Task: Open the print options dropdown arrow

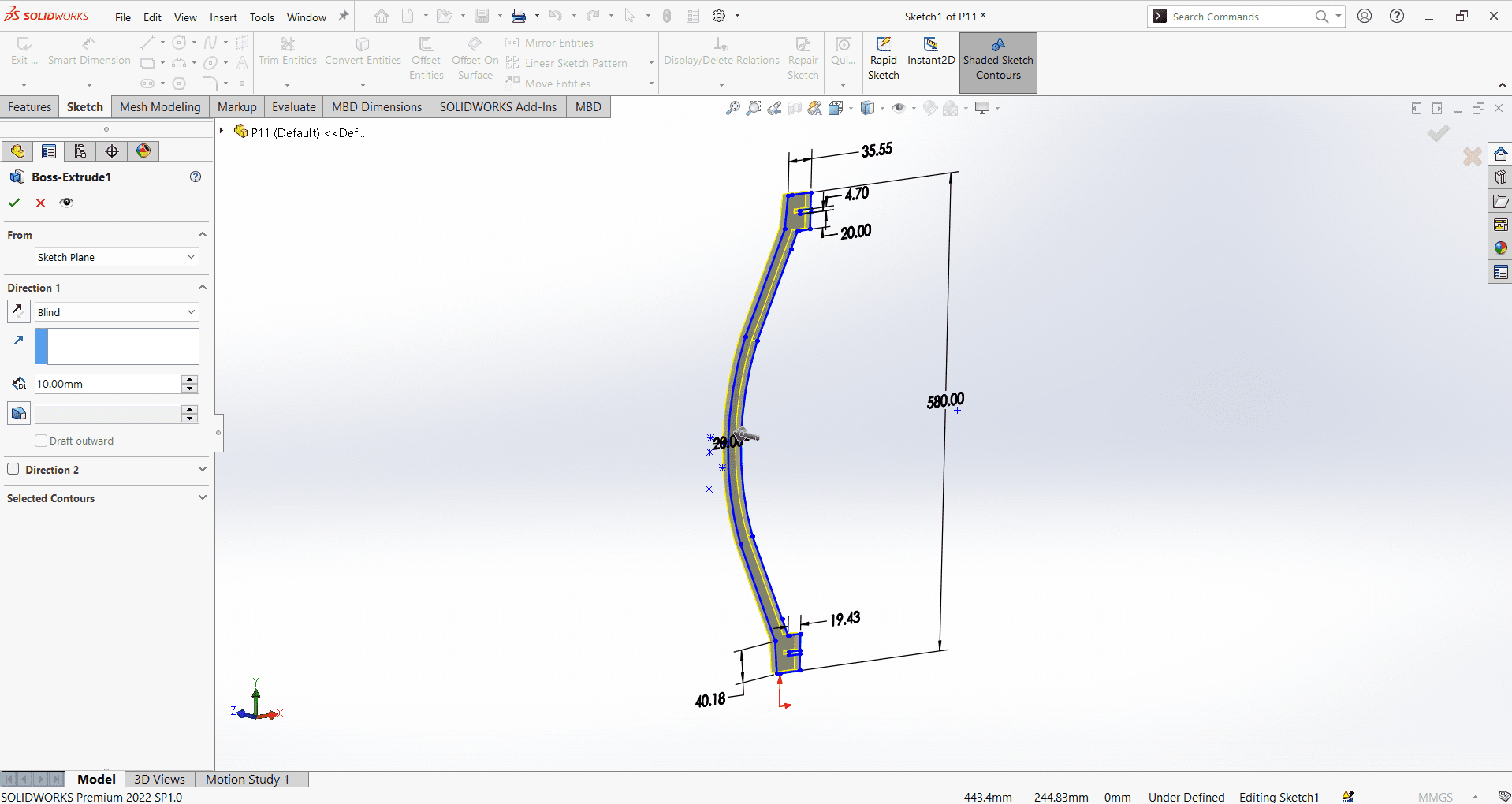Action: (x=537, y=17)
